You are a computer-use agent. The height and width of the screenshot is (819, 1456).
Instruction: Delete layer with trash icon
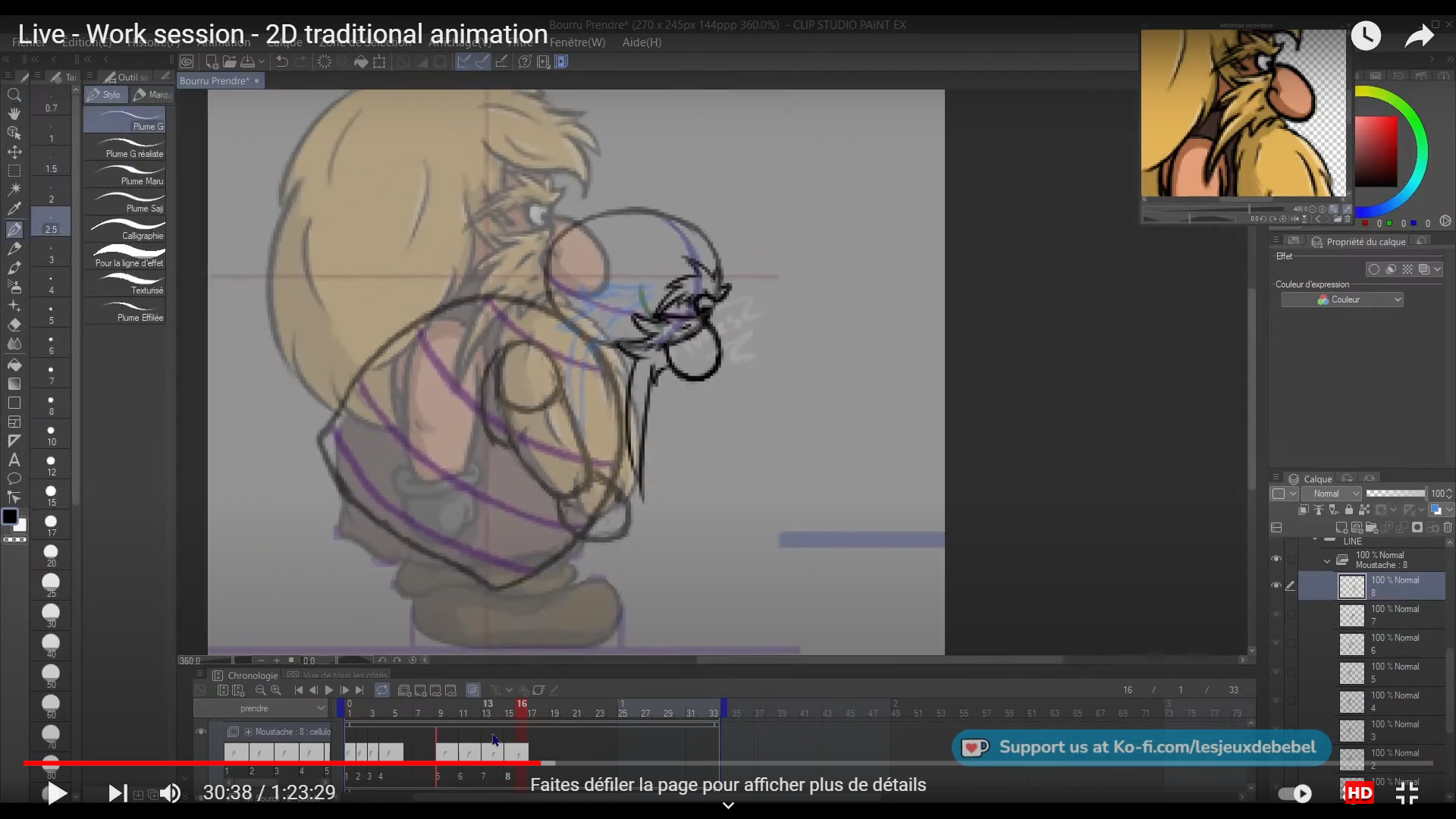(1448, 527)
